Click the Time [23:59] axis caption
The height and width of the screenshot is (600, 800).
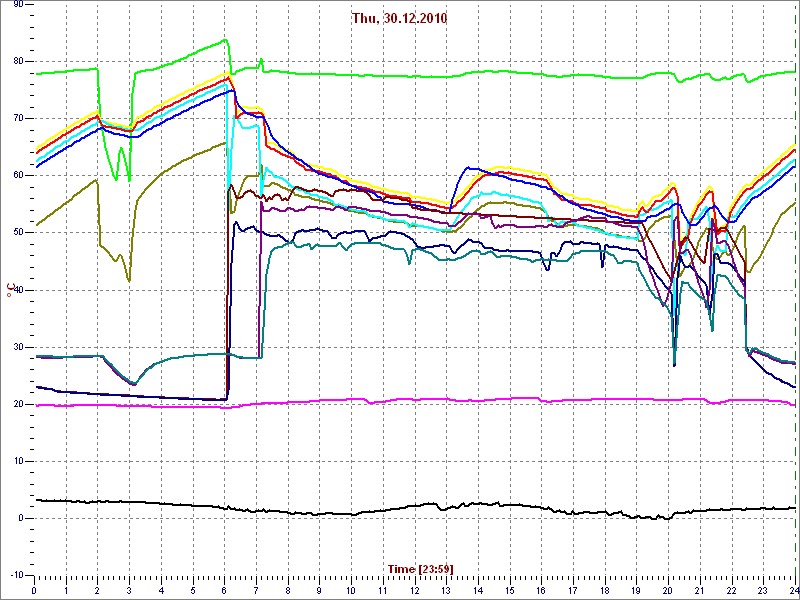[x=421, y=568]
